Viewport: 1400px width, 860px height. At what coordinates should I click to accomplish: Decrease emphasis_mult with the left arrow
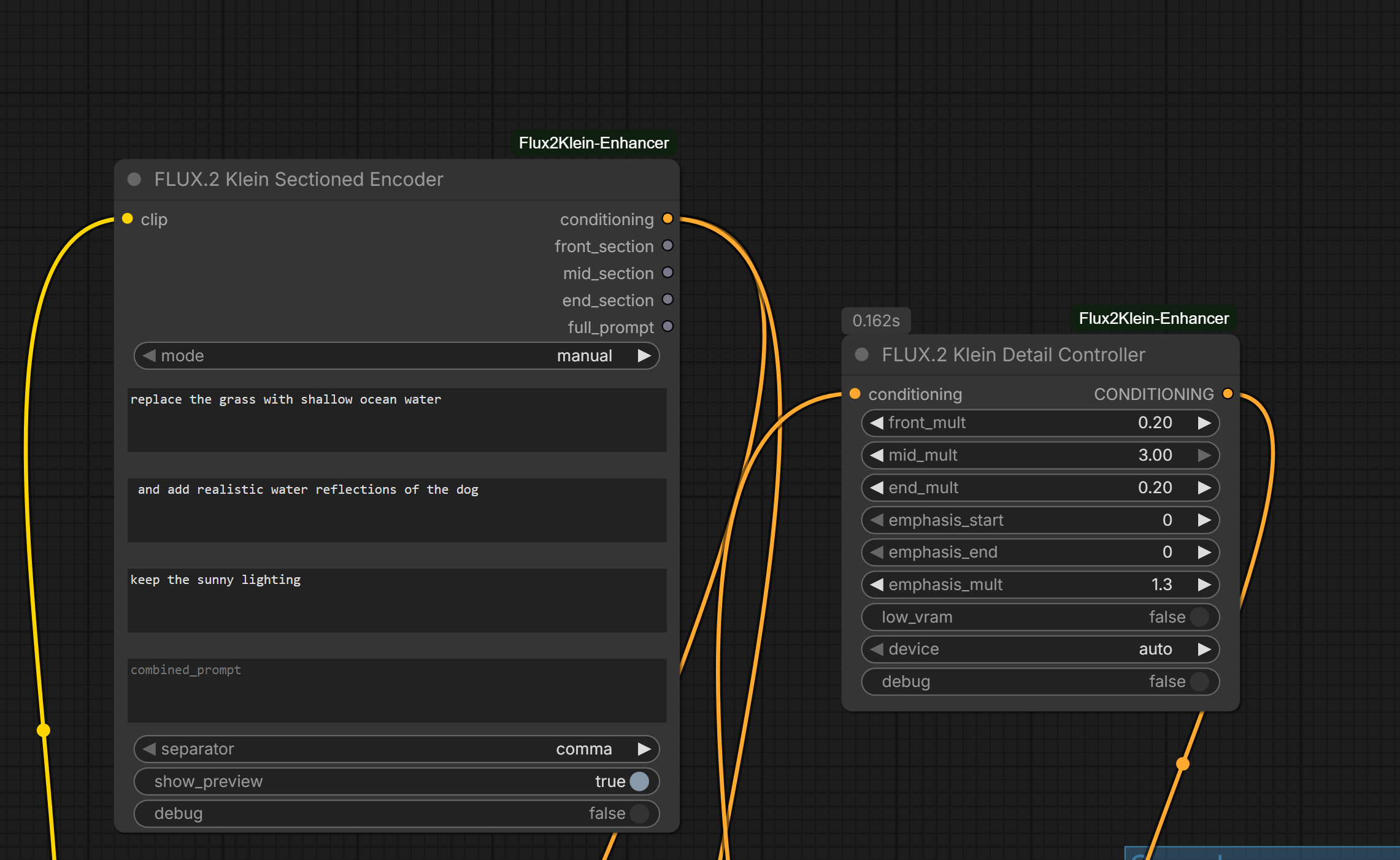pos(877,585)
